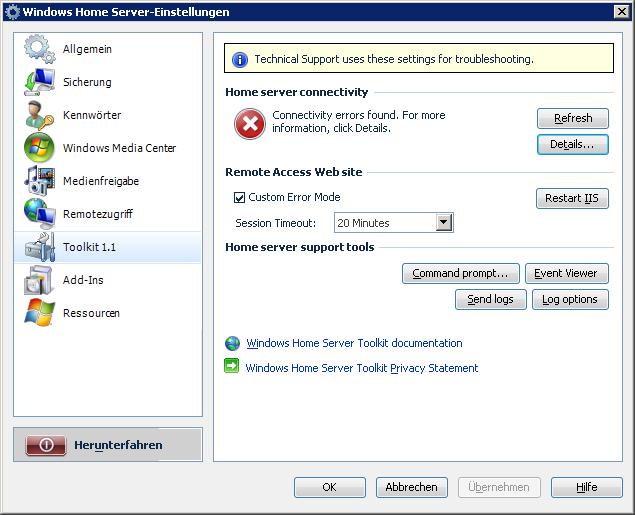Image resolution: width=635 pixels, height=515 pixels.
Task: Open Windows Home Server Toolkit documentation link
Action: click(354, 343)
